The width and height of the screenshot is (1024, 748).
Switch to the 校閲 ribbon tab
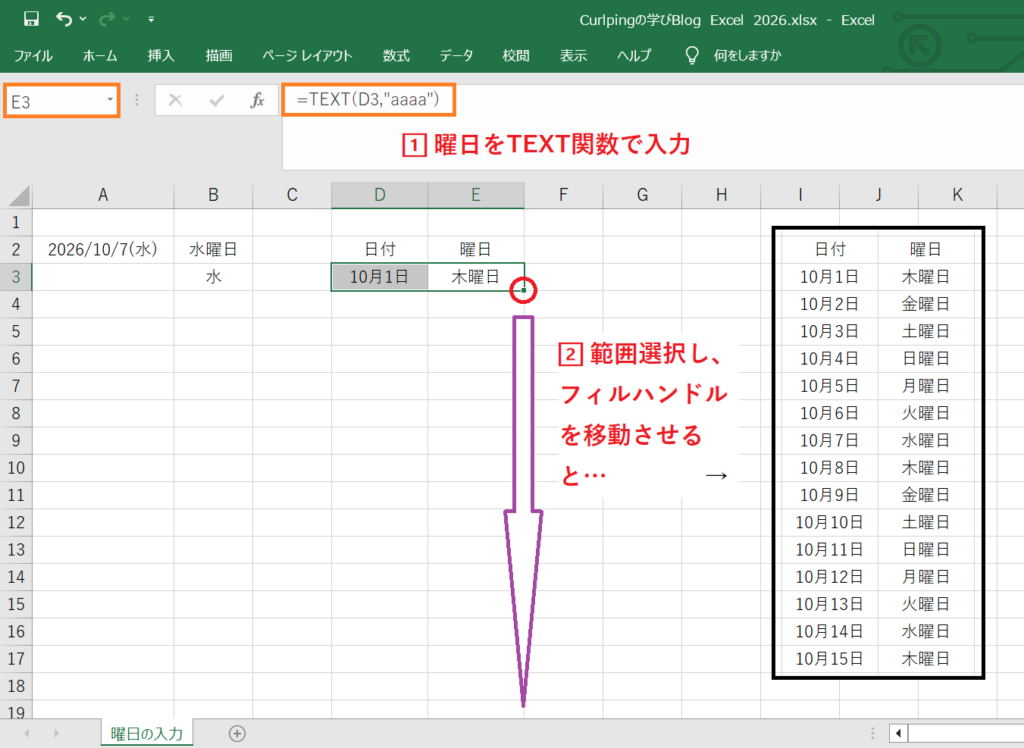point(516,56)
